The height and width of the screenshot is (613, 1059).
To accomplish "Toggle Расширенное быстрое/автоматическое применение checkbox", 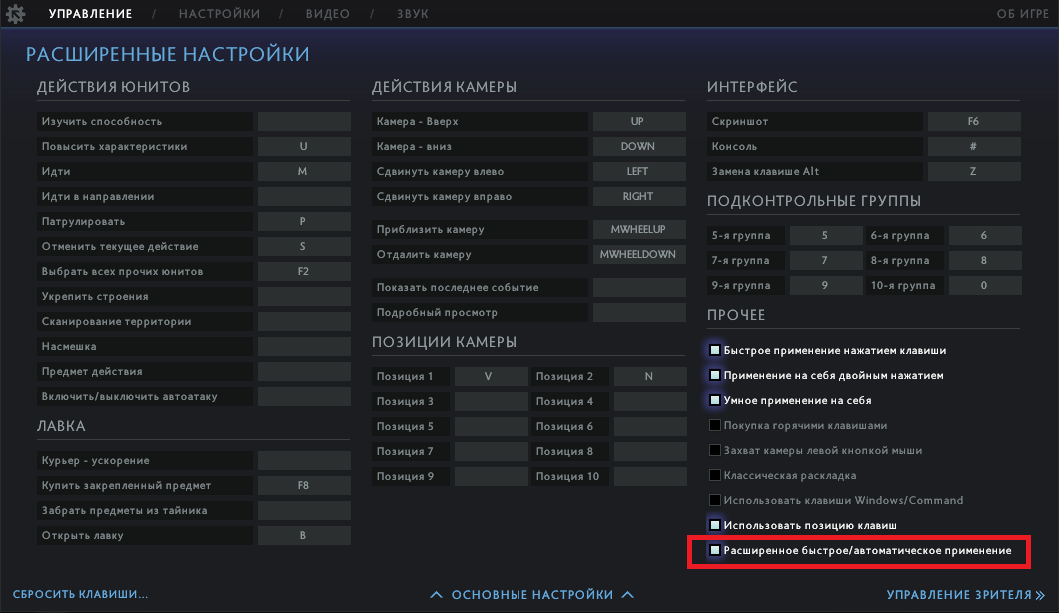I will [715, 551].
